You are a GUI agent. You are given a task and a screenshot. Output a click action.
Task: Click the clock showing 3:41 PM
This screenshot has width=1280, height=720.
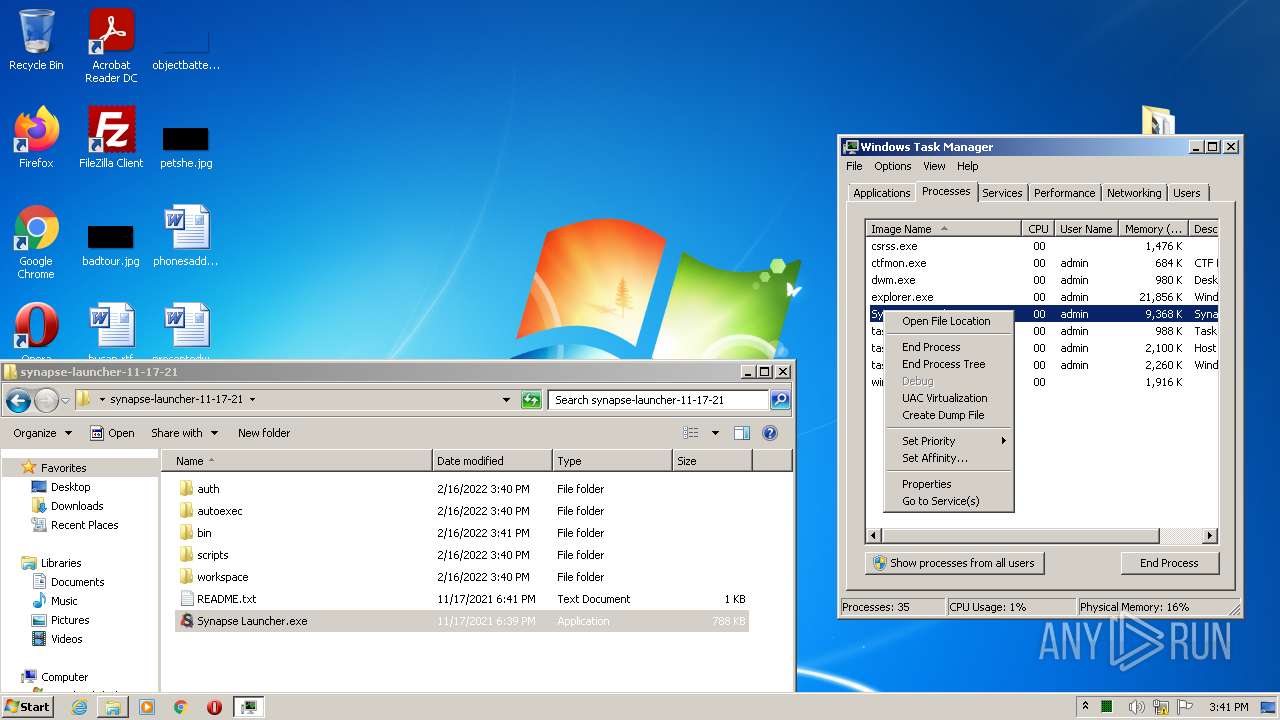[x=1228, y=707]
